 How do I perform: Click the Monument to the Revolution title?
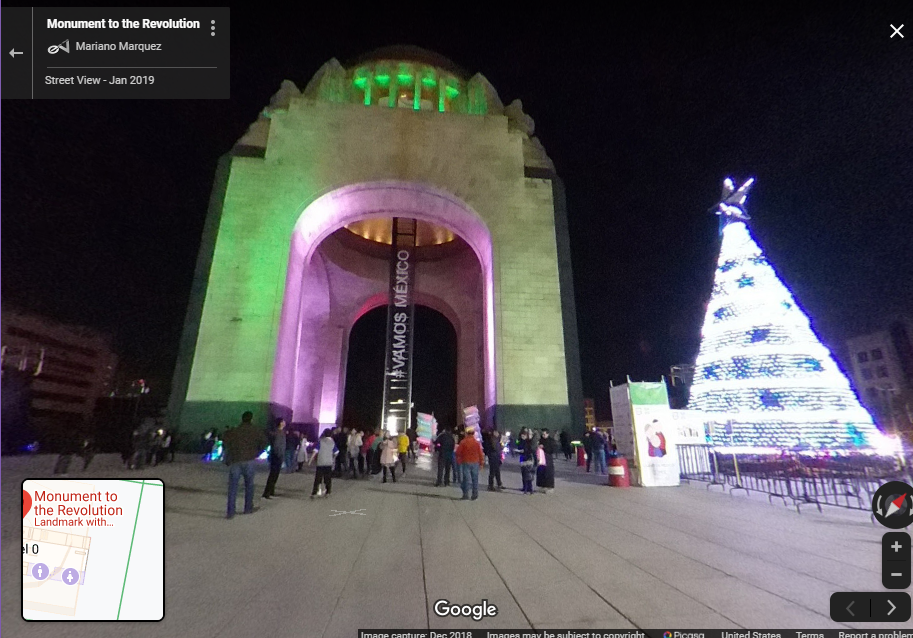(x=123, y=24)
